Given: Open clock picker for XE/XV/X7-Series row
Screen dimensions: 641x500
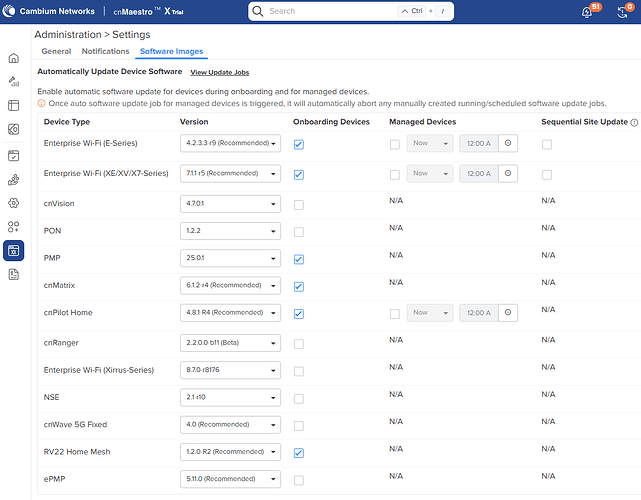Looking at the screenshot, I should tap(508, 173).
